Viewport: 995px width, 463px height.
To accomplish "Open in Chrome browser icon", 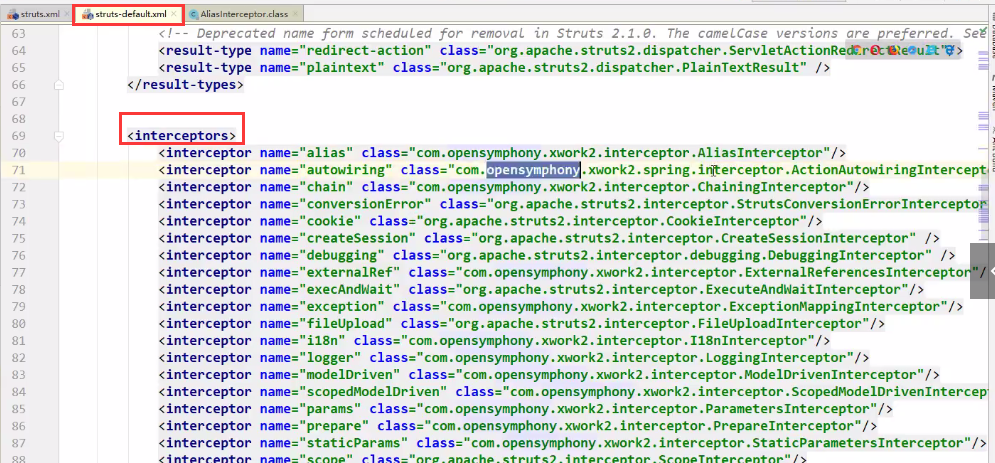I will click(859, 49).
